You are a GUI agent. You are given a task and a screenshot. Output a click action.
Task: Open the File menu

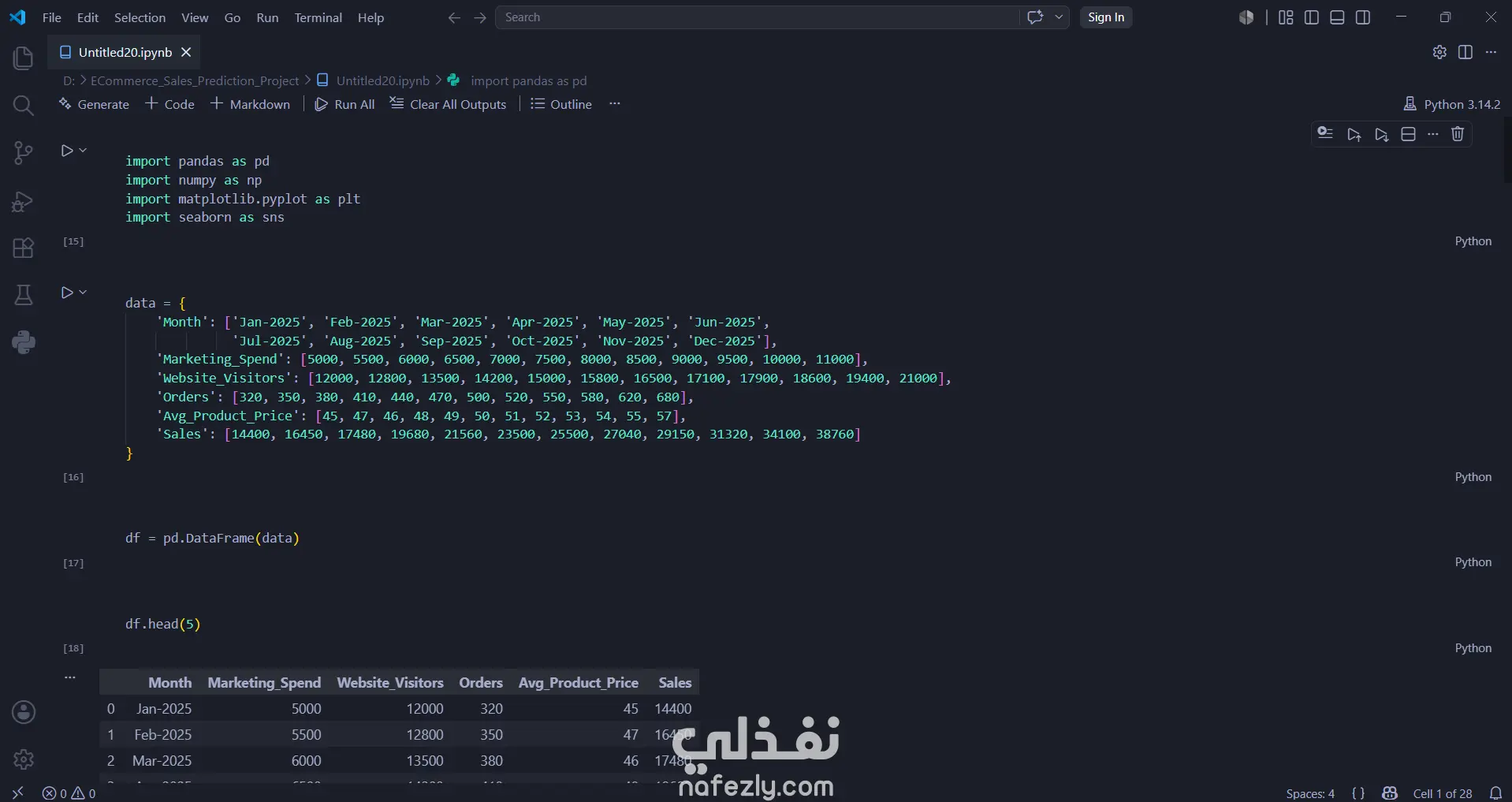(52, 17)
